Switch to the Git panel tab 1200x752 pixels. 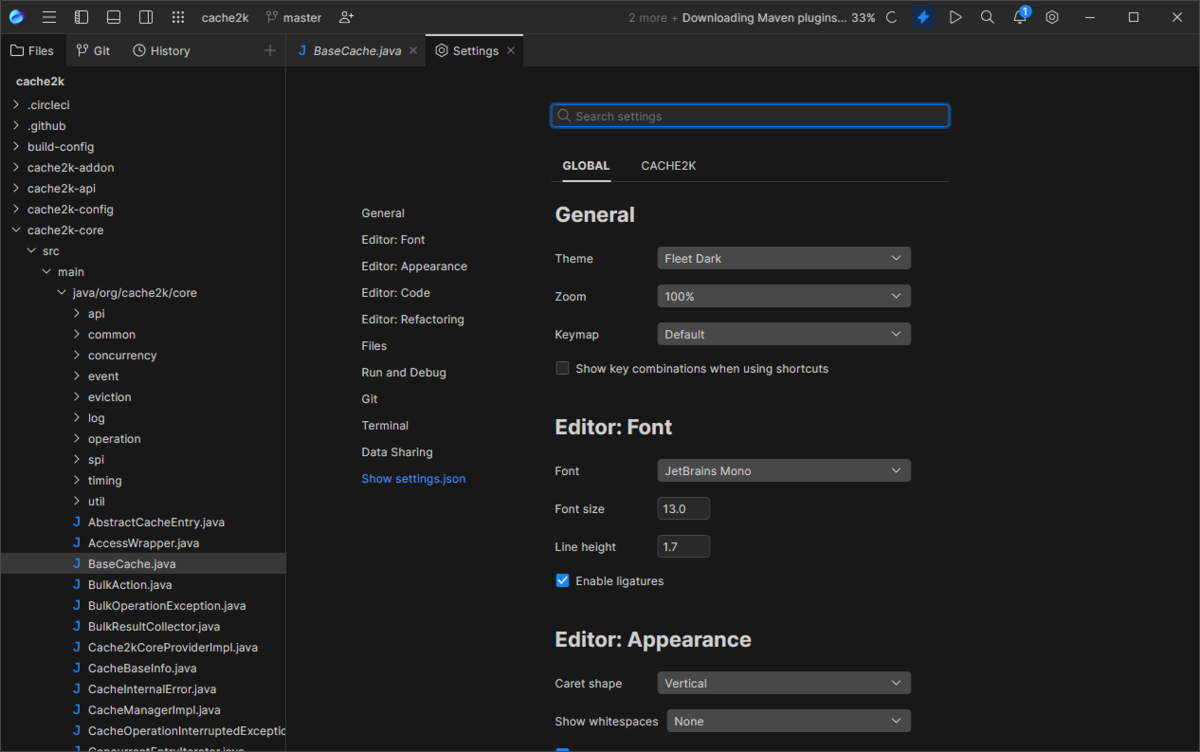click(x=93, y=51)
